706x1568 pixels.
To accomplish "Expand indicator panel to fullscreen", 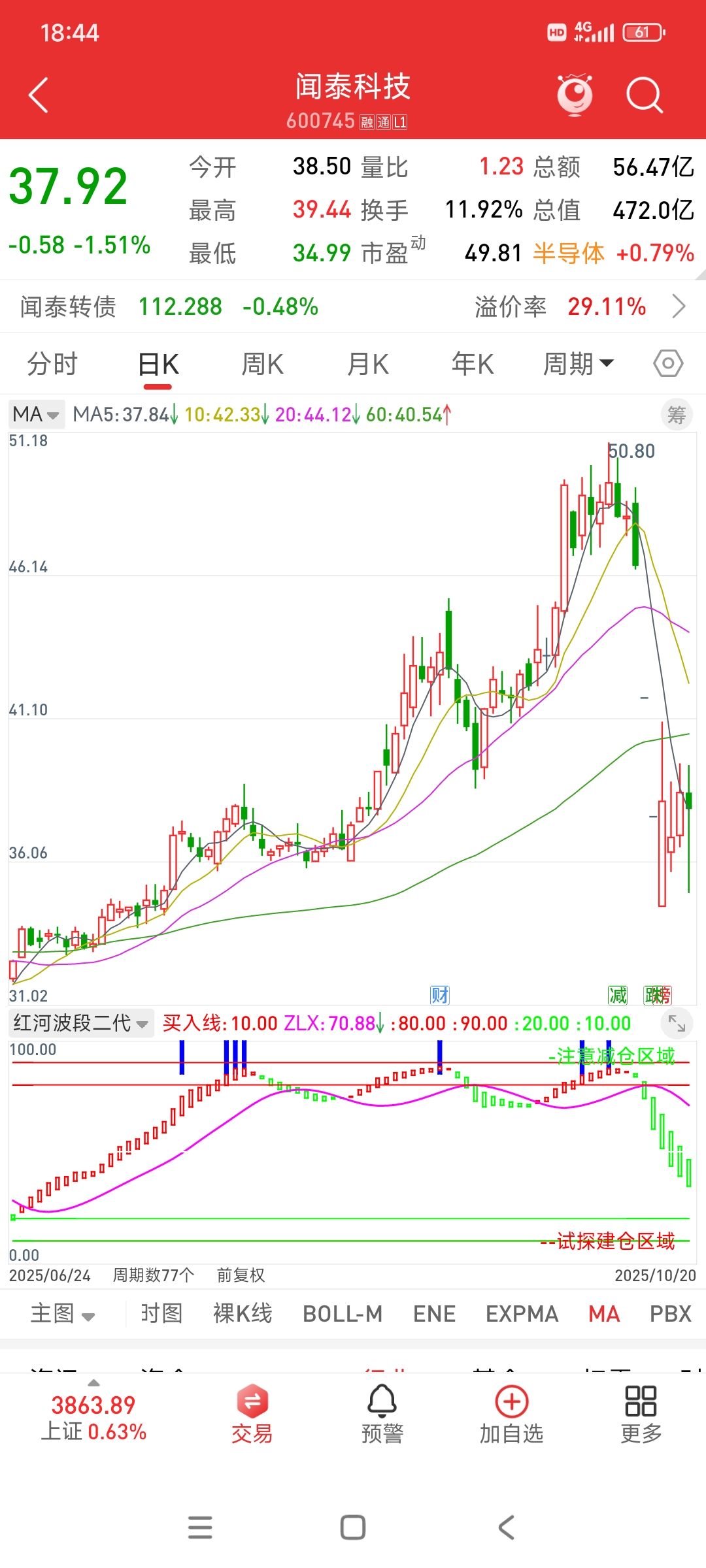I will tap(677, 1024).
